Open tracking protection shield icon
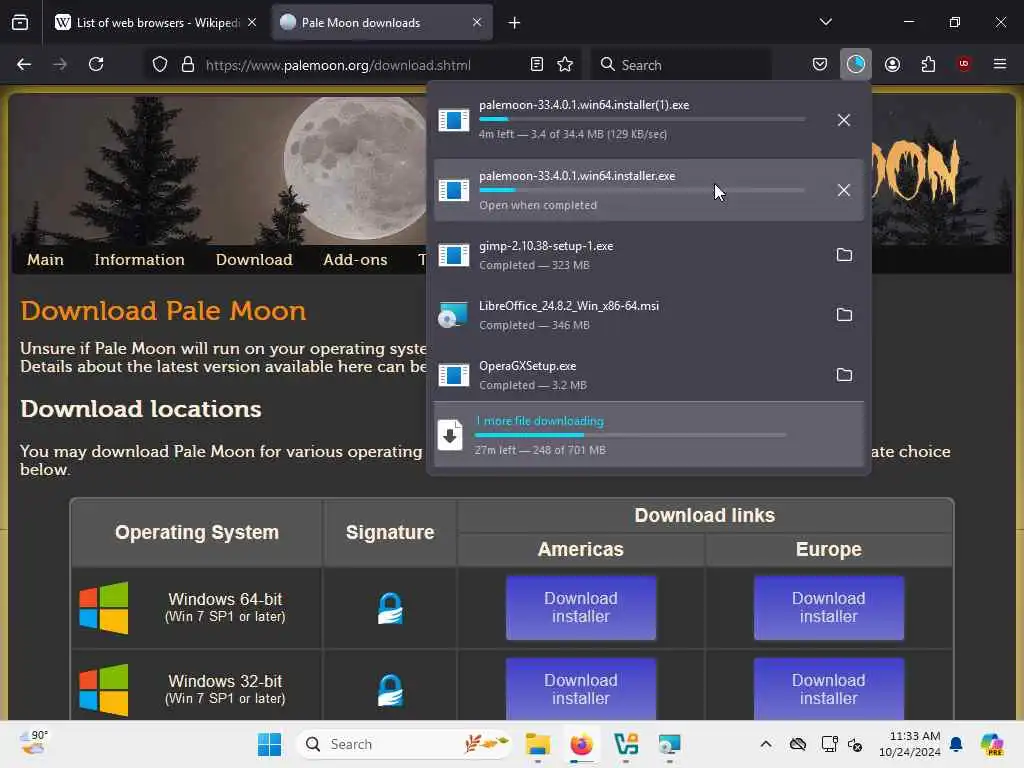 160,64
